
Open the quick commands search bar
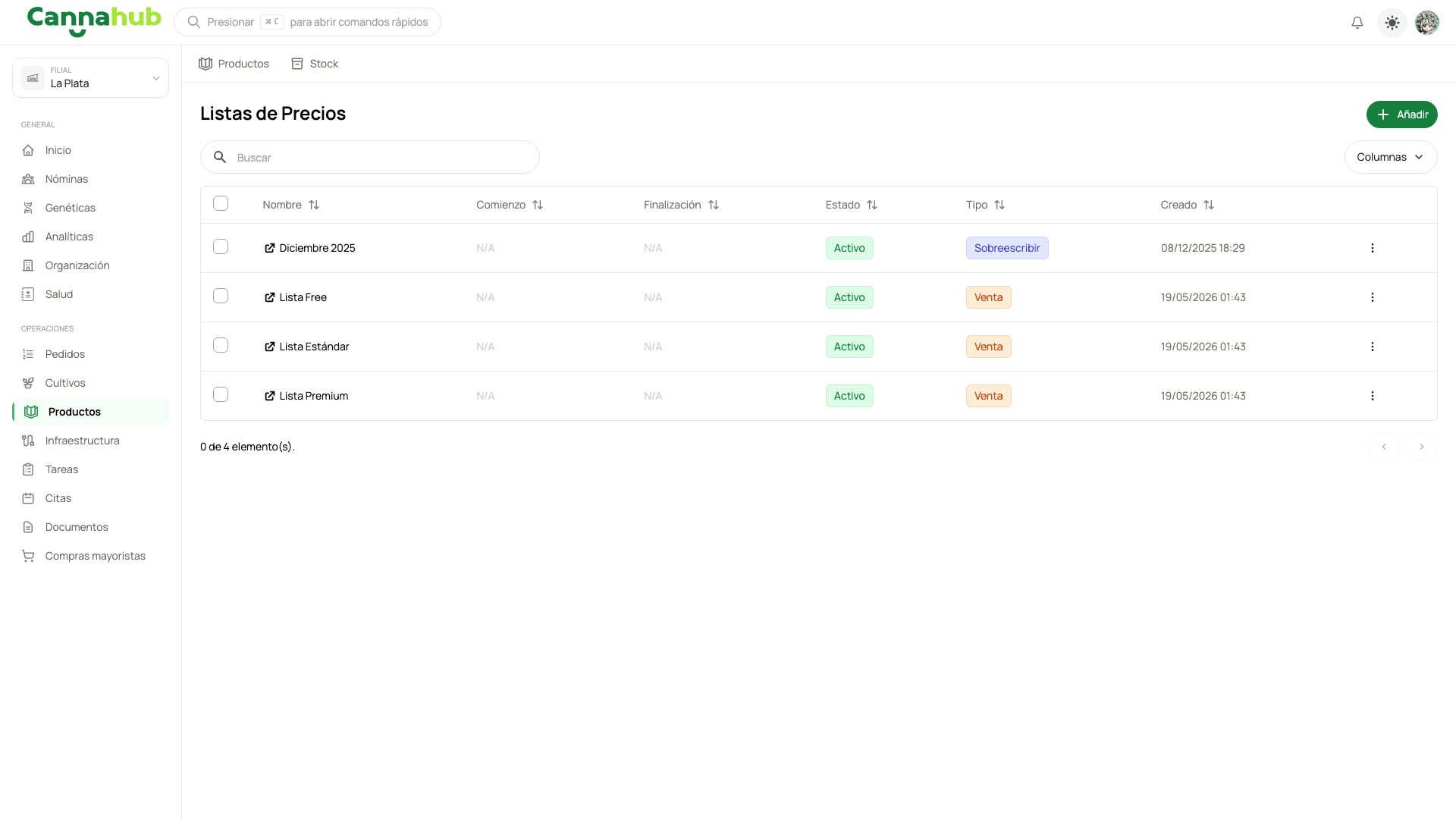(307, 22)
